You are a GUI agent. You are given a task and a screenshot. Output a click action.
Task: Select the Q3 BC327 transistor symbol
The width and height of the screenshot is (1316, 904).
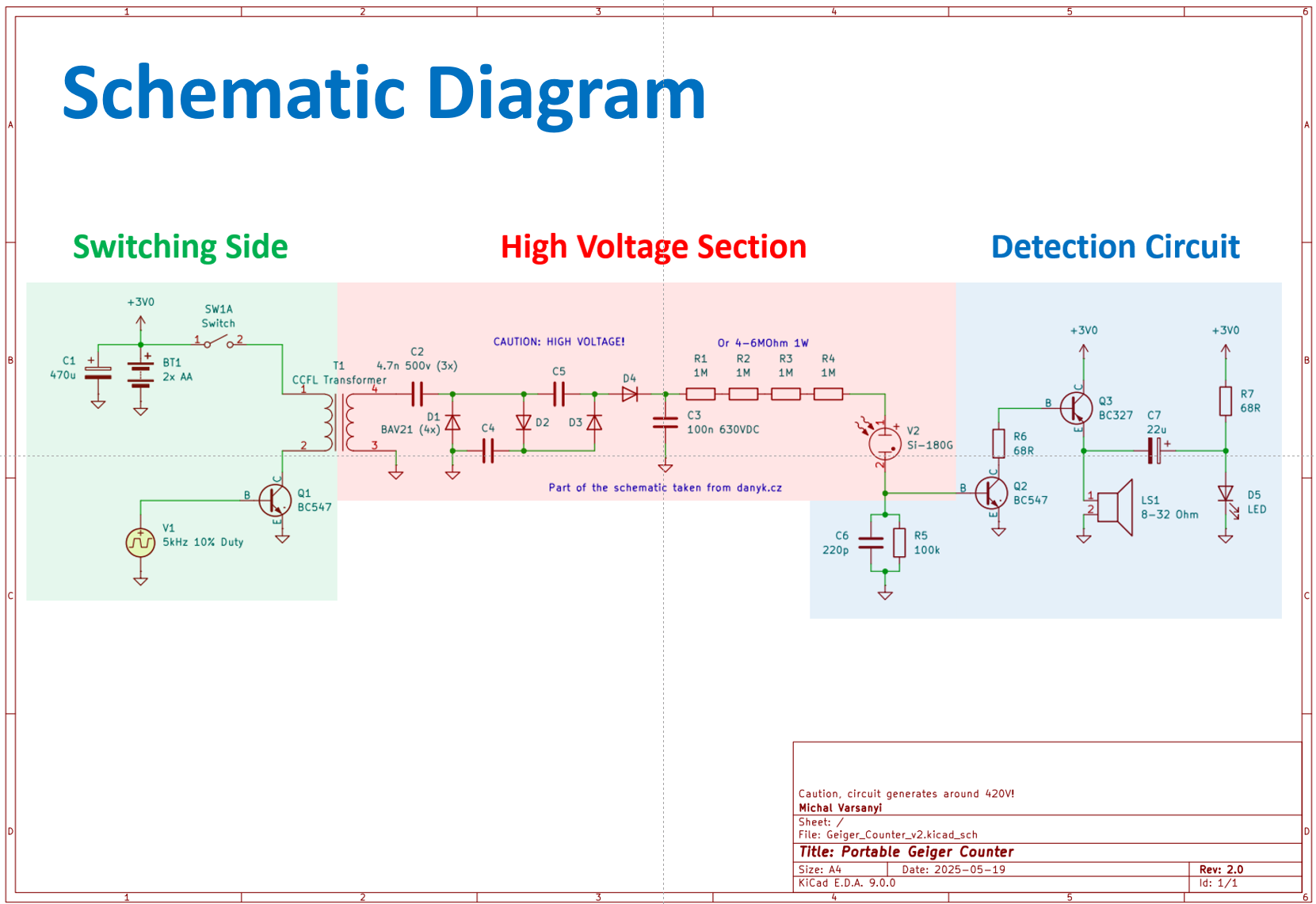click(1077, 408)
